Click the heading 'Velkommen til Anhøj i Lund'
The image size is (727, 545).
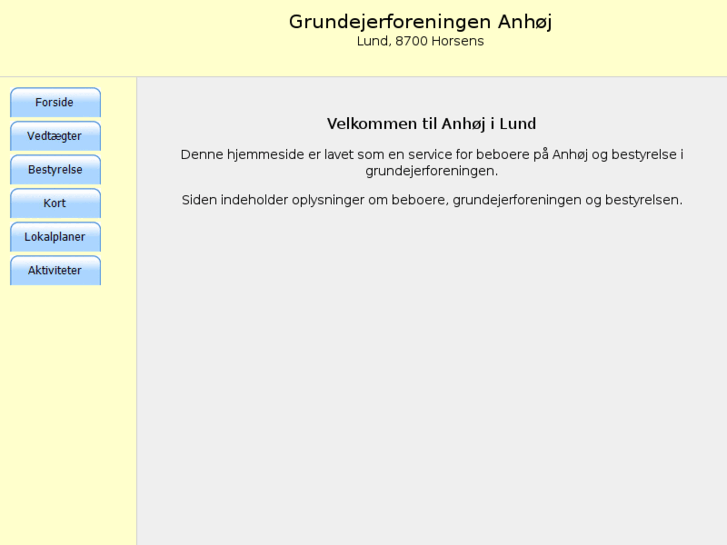pyautogui.click(x=431, y=124)
